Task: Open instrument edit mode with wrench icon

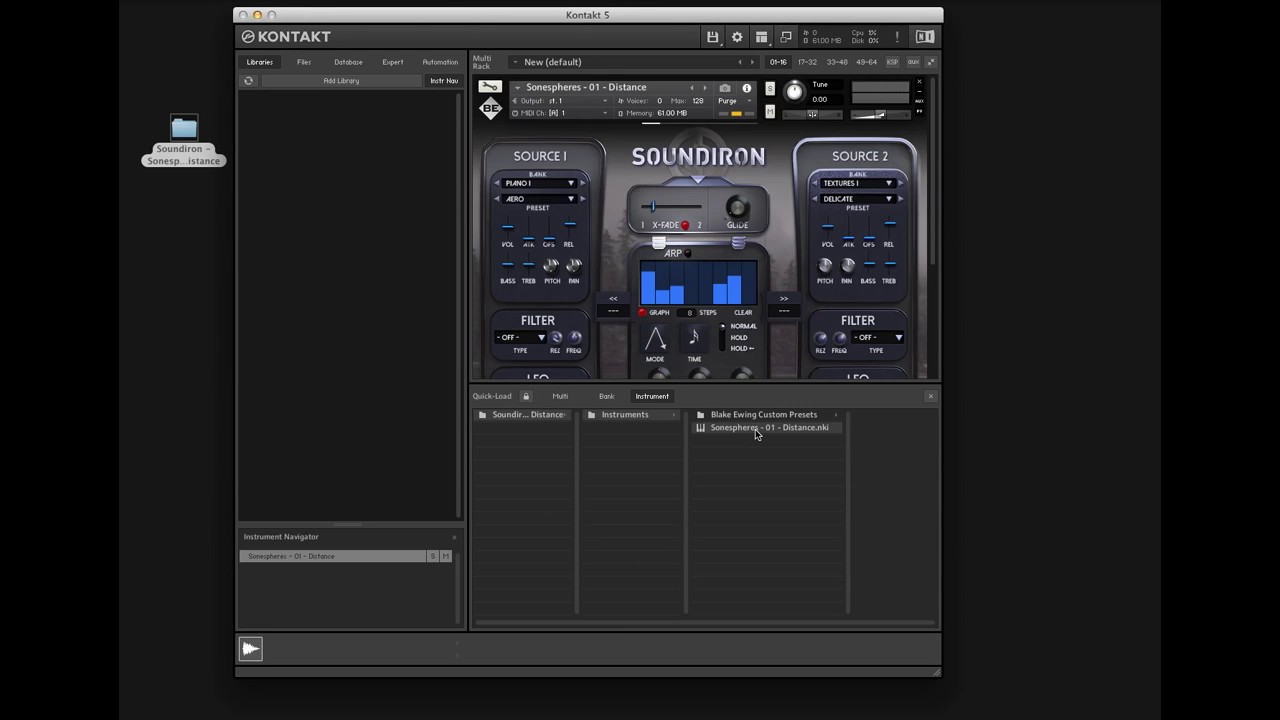Action: coord(490,87)
